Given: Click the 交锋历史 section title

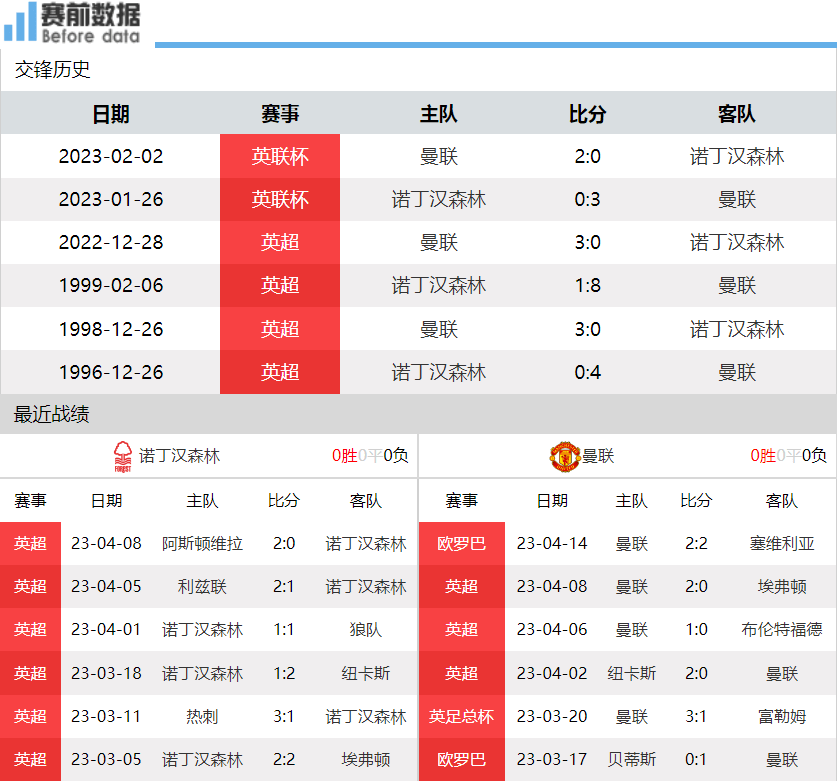Looking at the screenshot, I should (x=52, y=69).
